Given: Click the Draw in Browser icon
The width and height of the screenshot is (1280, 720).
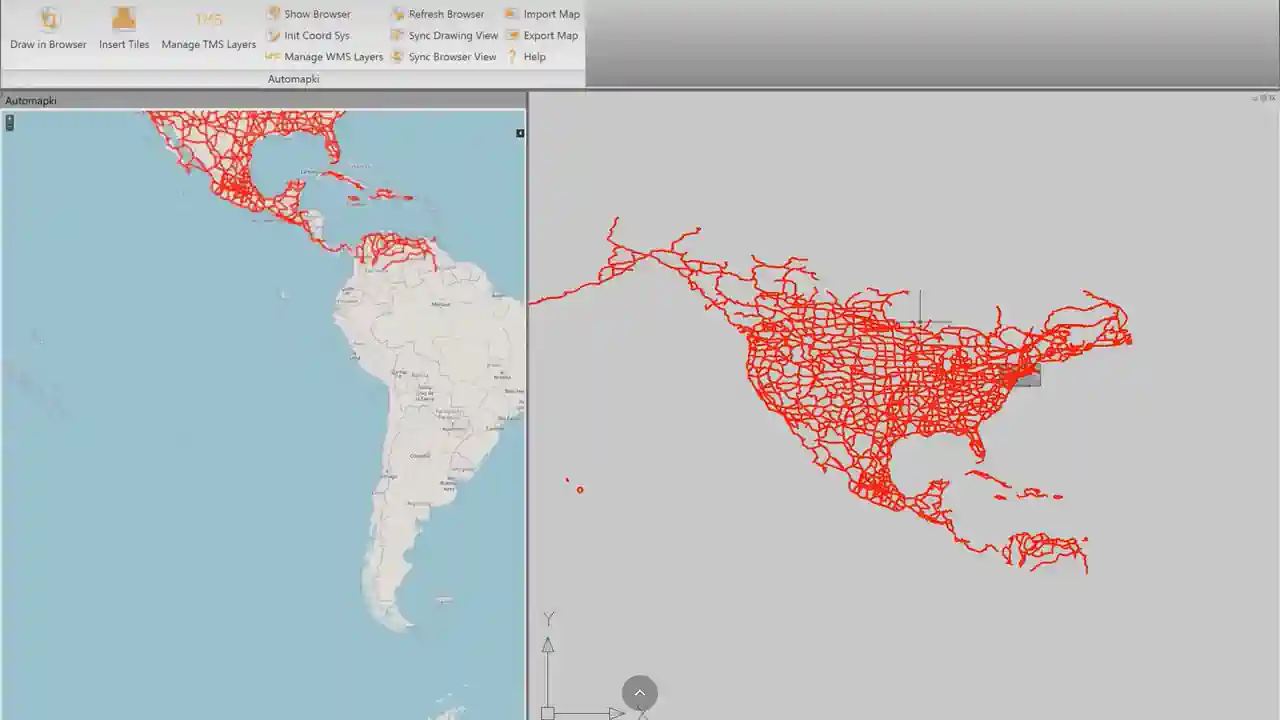Looking at the screenshot, I should [x=48, y=19].
